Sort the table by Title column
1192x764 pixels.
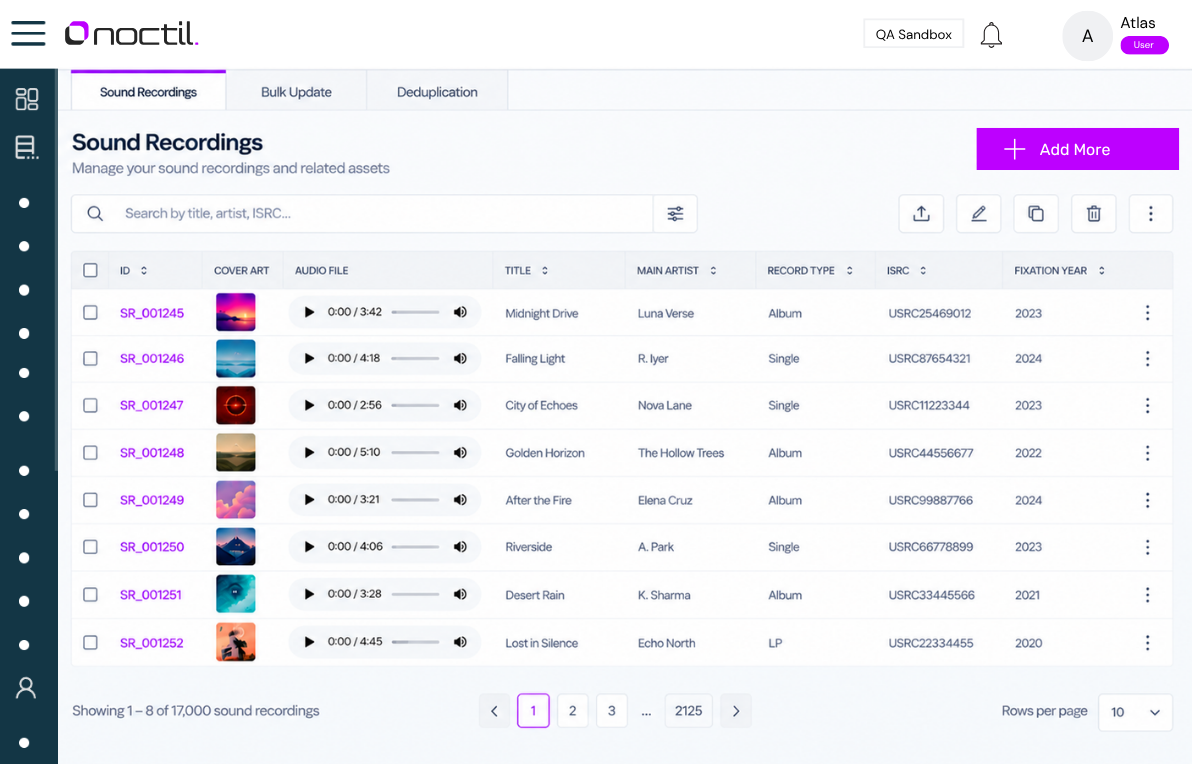[x=544, y=271]
